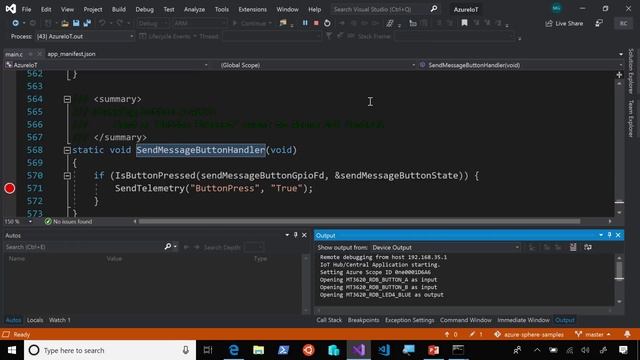Open the Analyze menu

[194, 9]
